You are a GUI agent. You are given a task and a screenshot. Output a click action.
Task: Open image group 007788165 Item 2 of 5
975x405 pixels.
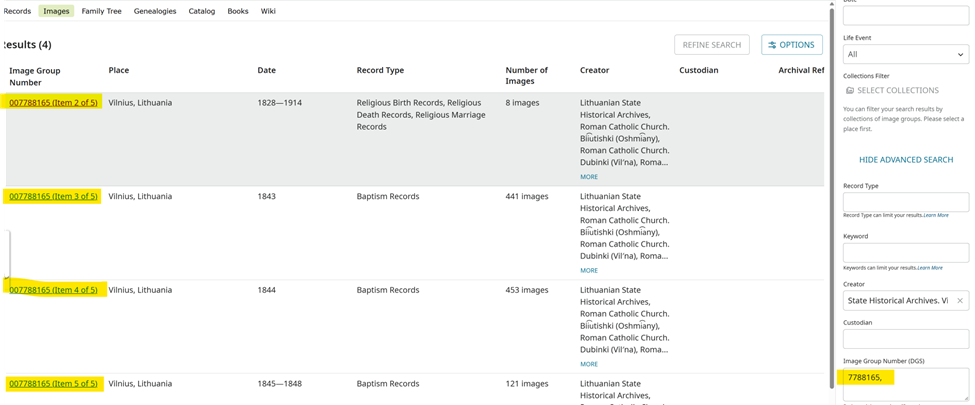[53, 103]
